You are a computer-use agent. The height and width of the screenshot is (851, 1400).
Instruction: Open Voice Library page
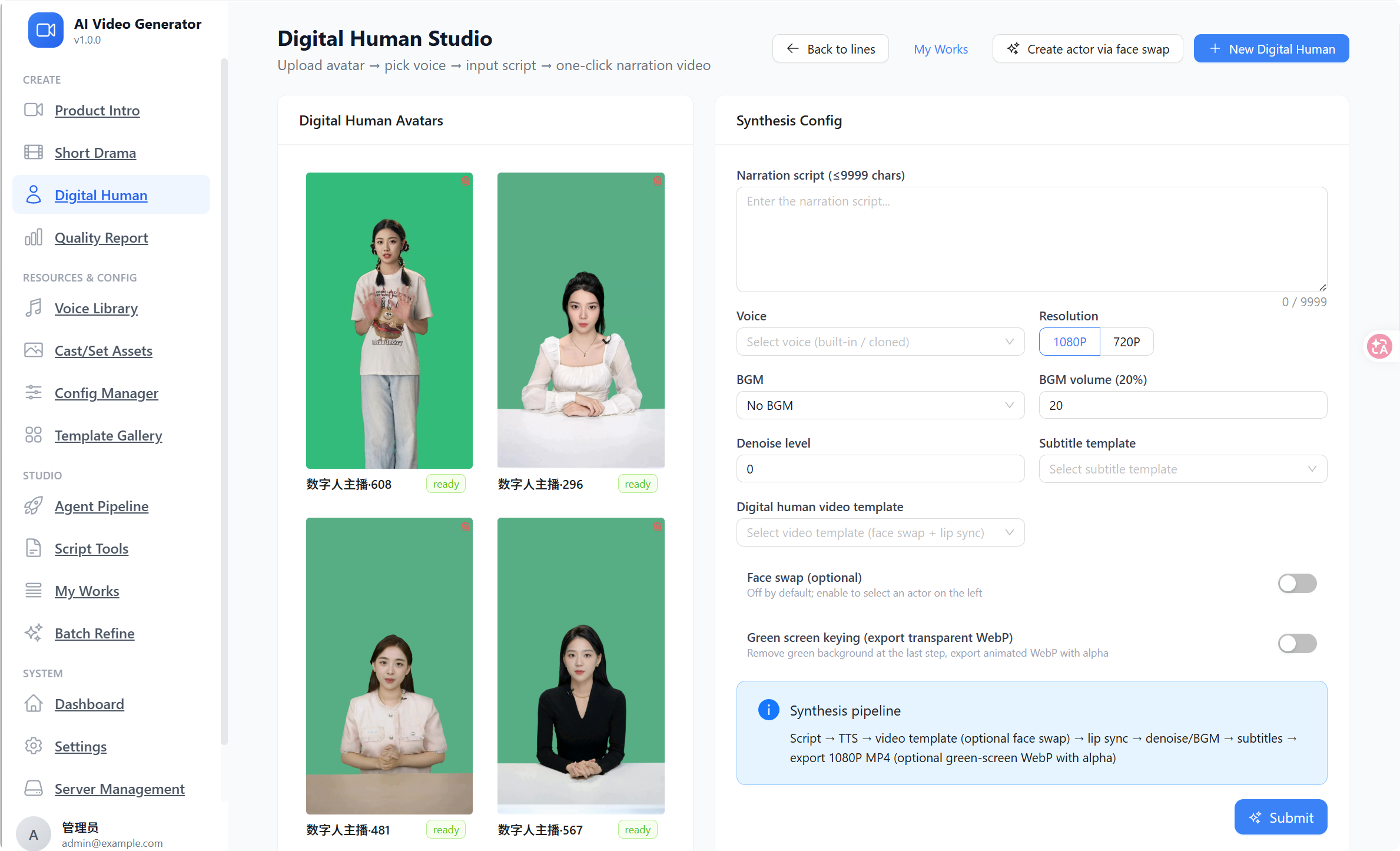point(96,308)
